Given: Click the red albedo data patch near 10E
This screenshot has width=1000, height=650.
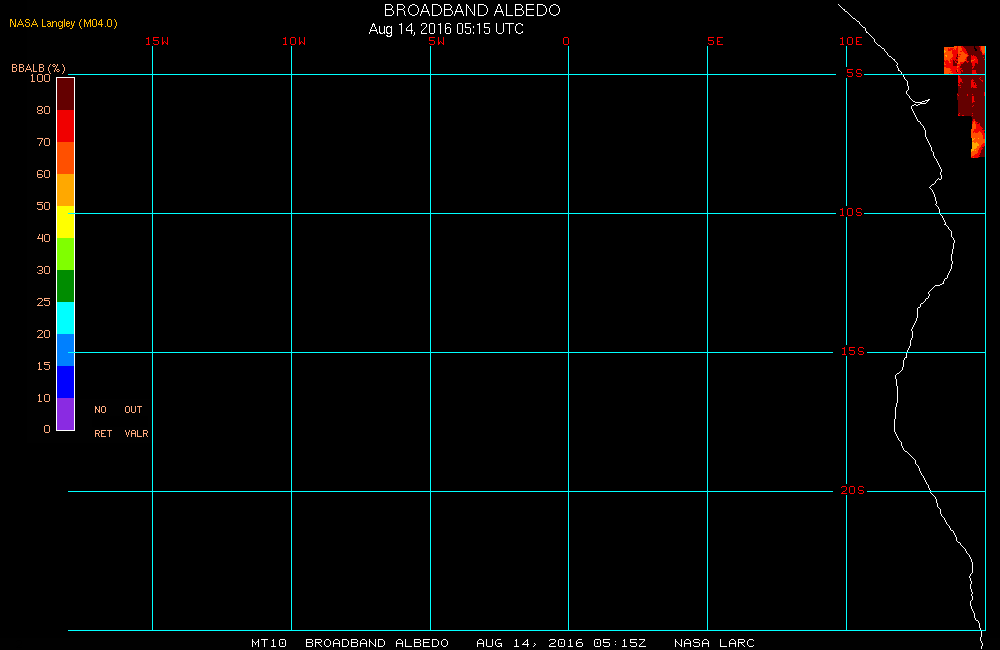Looking at the screenshot, I should (966, 101).
